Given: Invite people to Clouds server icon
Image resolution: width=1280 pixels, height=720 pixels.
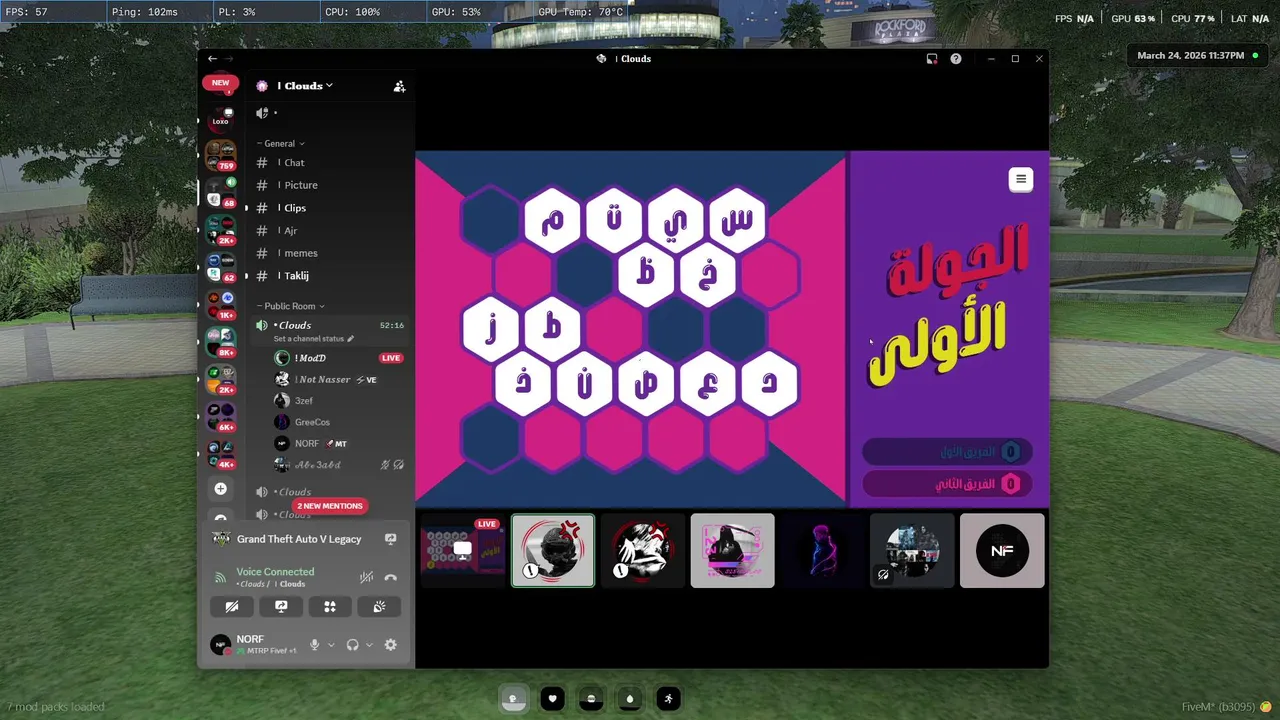Looking at the screenshot, I should point(399,86).
